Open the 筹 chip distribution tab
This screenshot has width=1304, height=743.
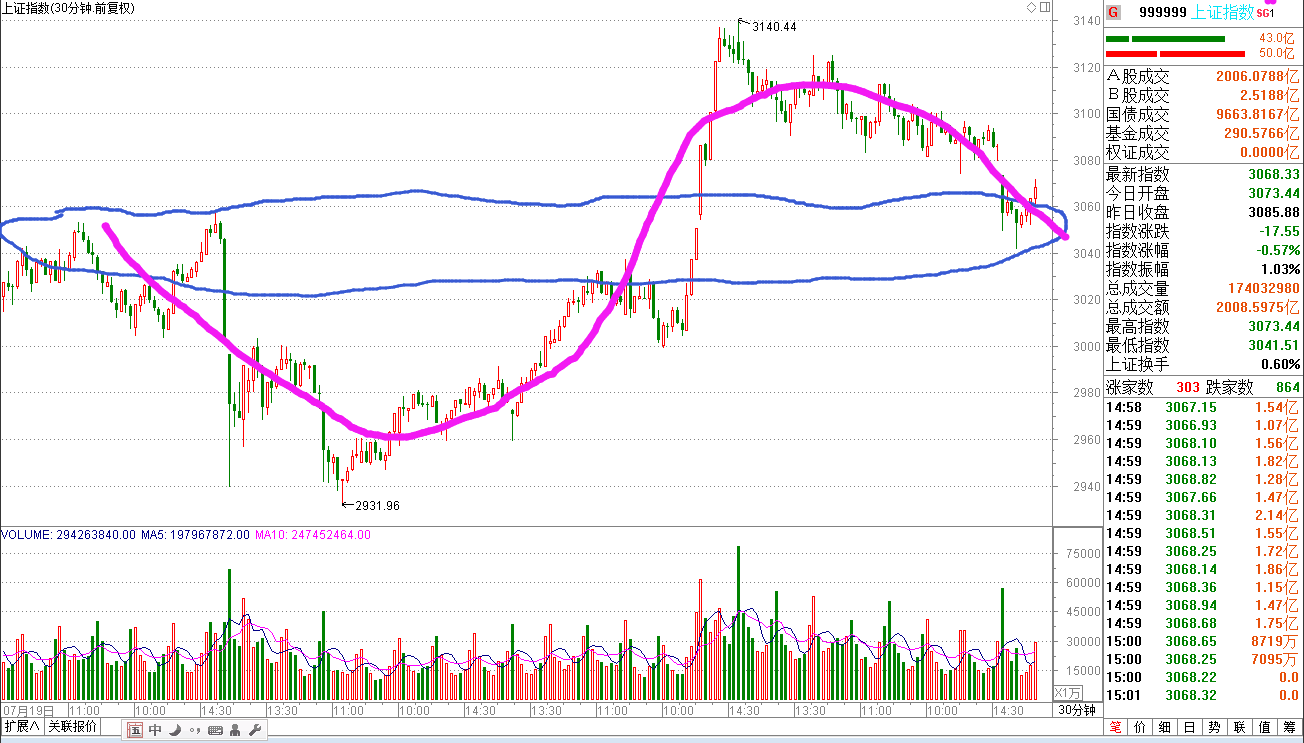click(1290, 727)
